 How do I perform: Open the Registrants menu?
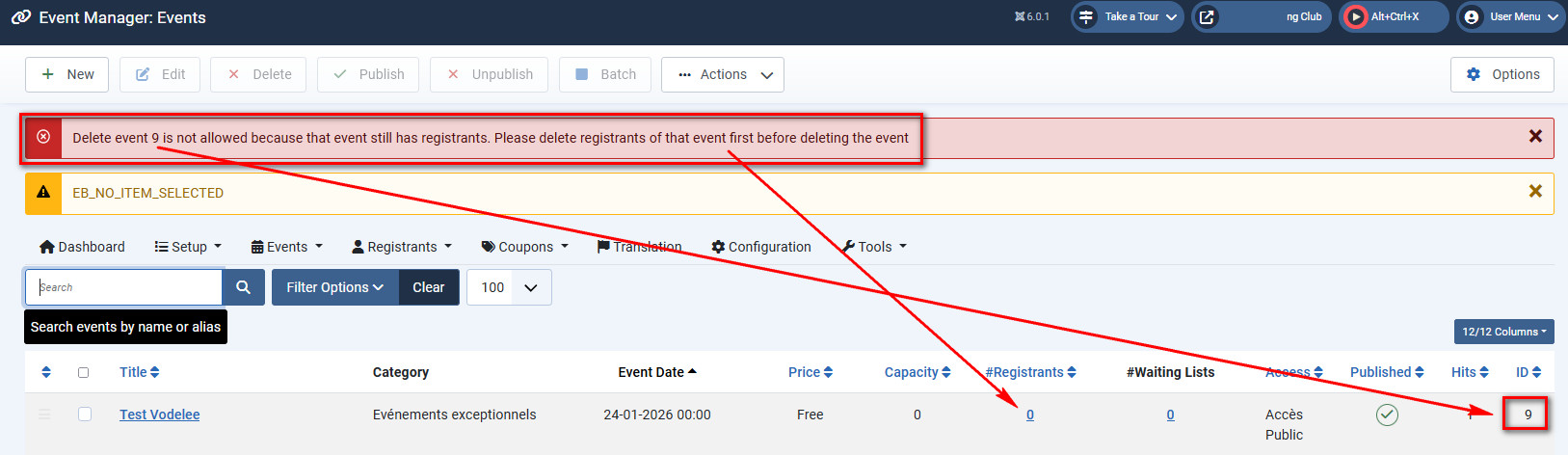point(401,247)
